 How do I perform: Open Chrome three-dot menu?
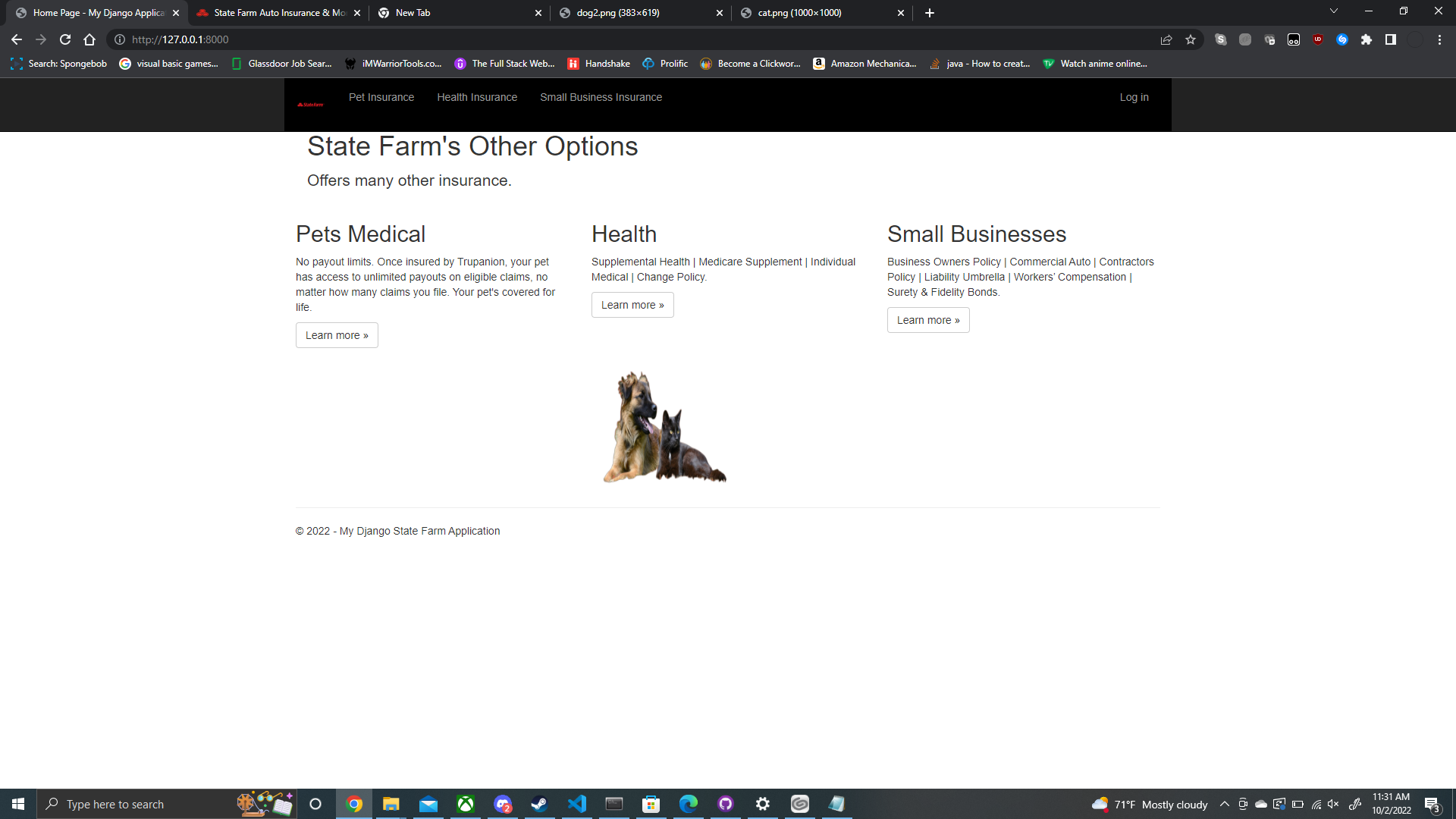(x=1439, y=39)
